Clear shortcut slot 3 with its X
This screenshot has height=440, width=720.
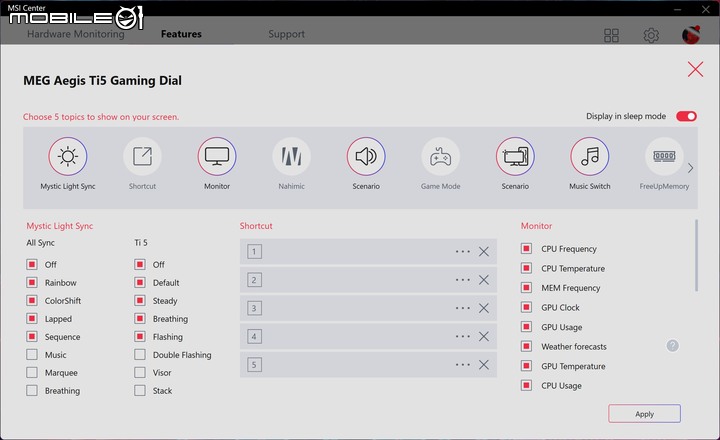pos(484,308)
